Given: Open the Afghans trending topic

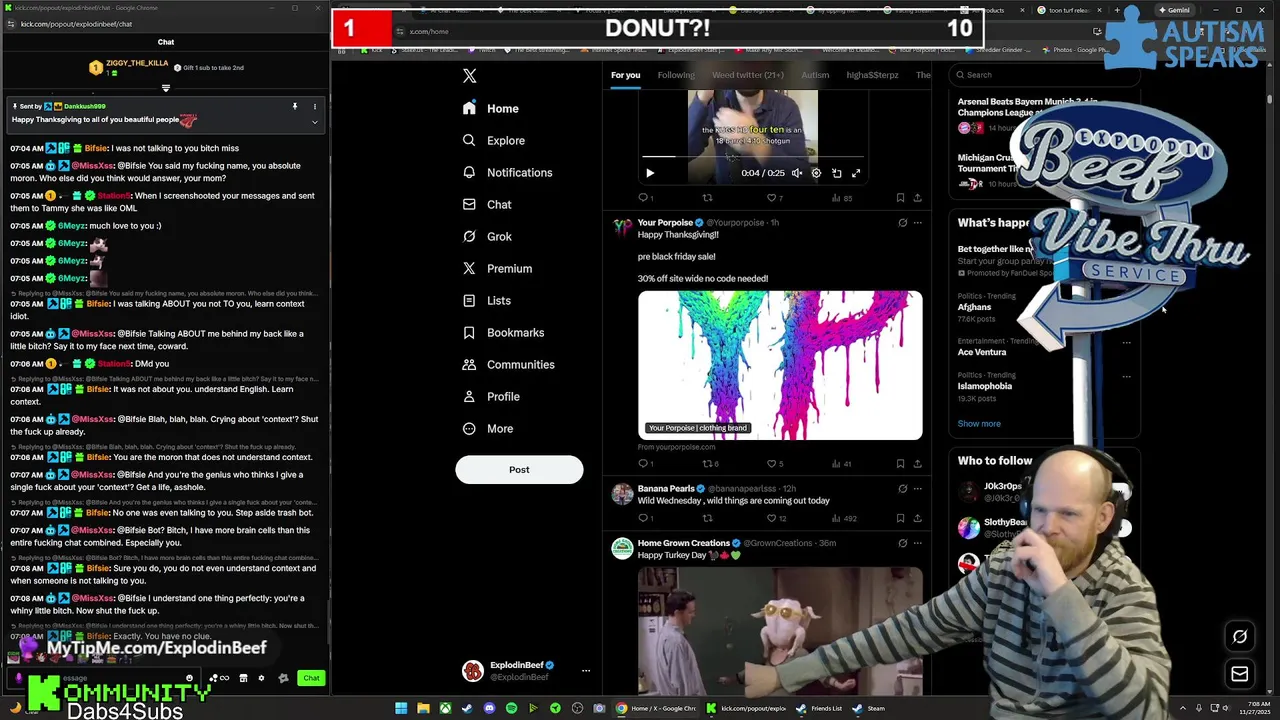Looking at the screenshot, I should pyautogui.click(x=975, y=307).
